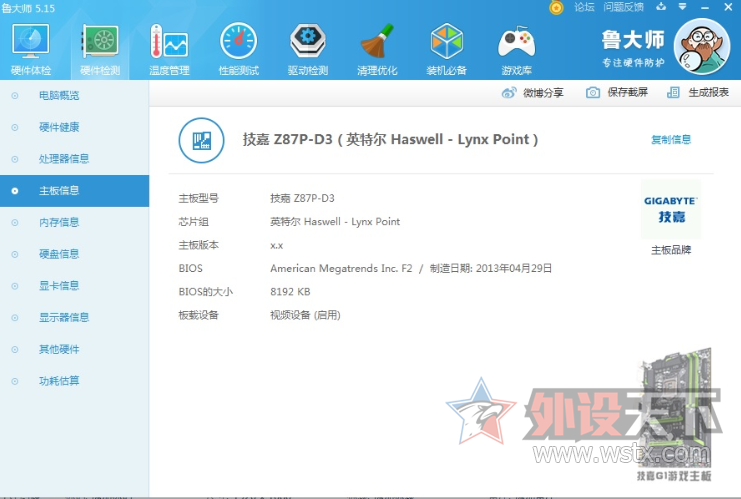The height and width of the screenshot is (499, 741).
Task: Click 视频设备 (启用) onboard device value
Action: pos(305,315)
